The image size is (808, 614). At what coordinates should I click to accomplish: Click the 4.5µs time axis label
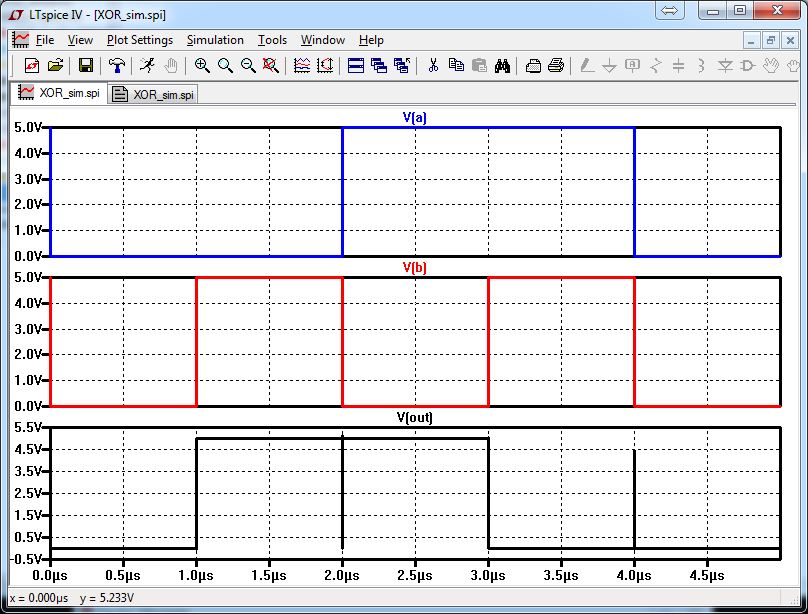[x=707, y=575]
